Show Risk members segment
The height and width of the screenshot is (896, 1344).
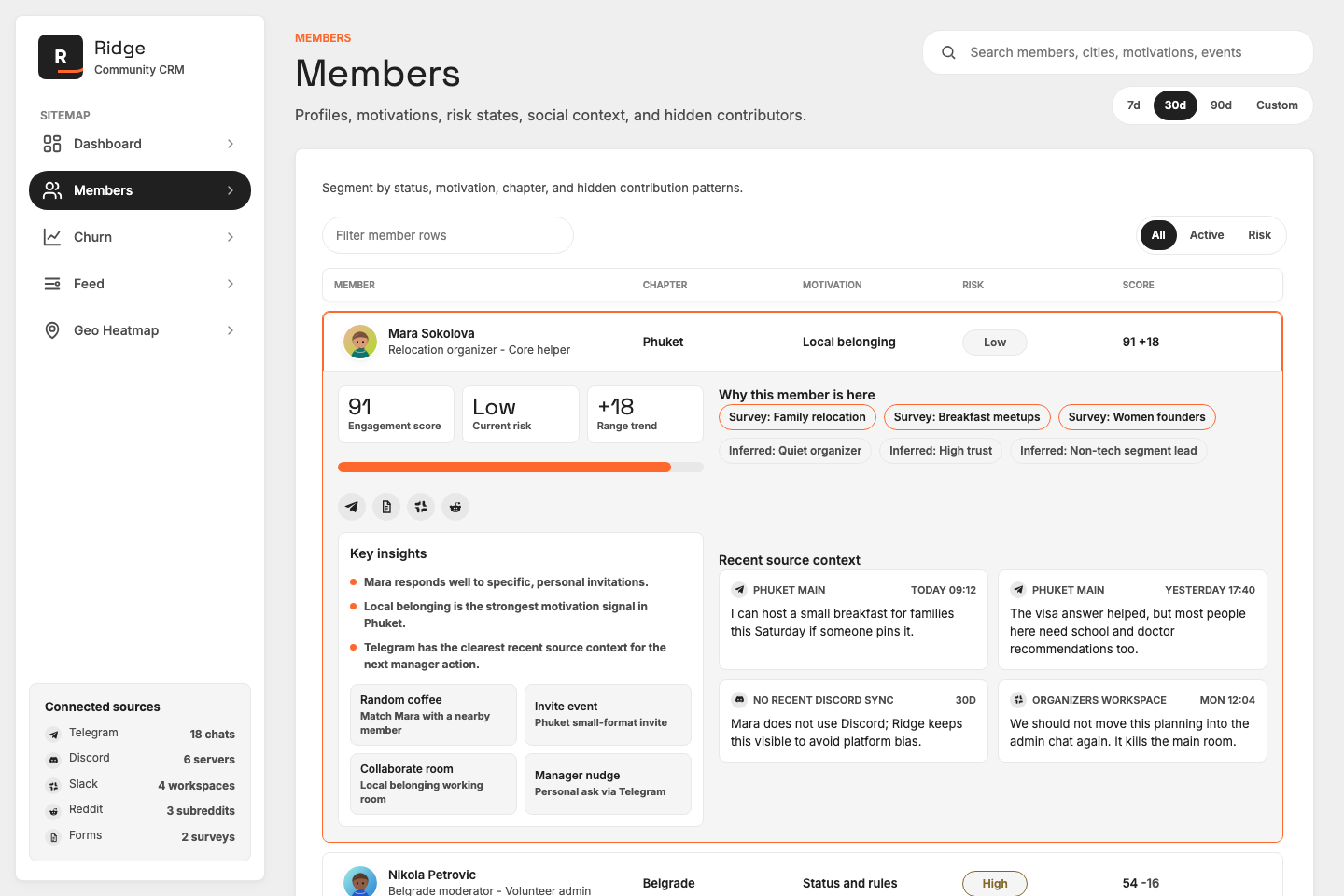tap(1259, 235)
